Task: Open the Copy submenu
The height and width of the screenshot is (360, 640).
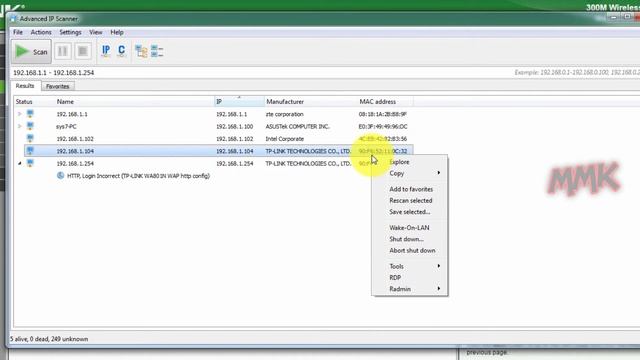Action: click(410, 173)
